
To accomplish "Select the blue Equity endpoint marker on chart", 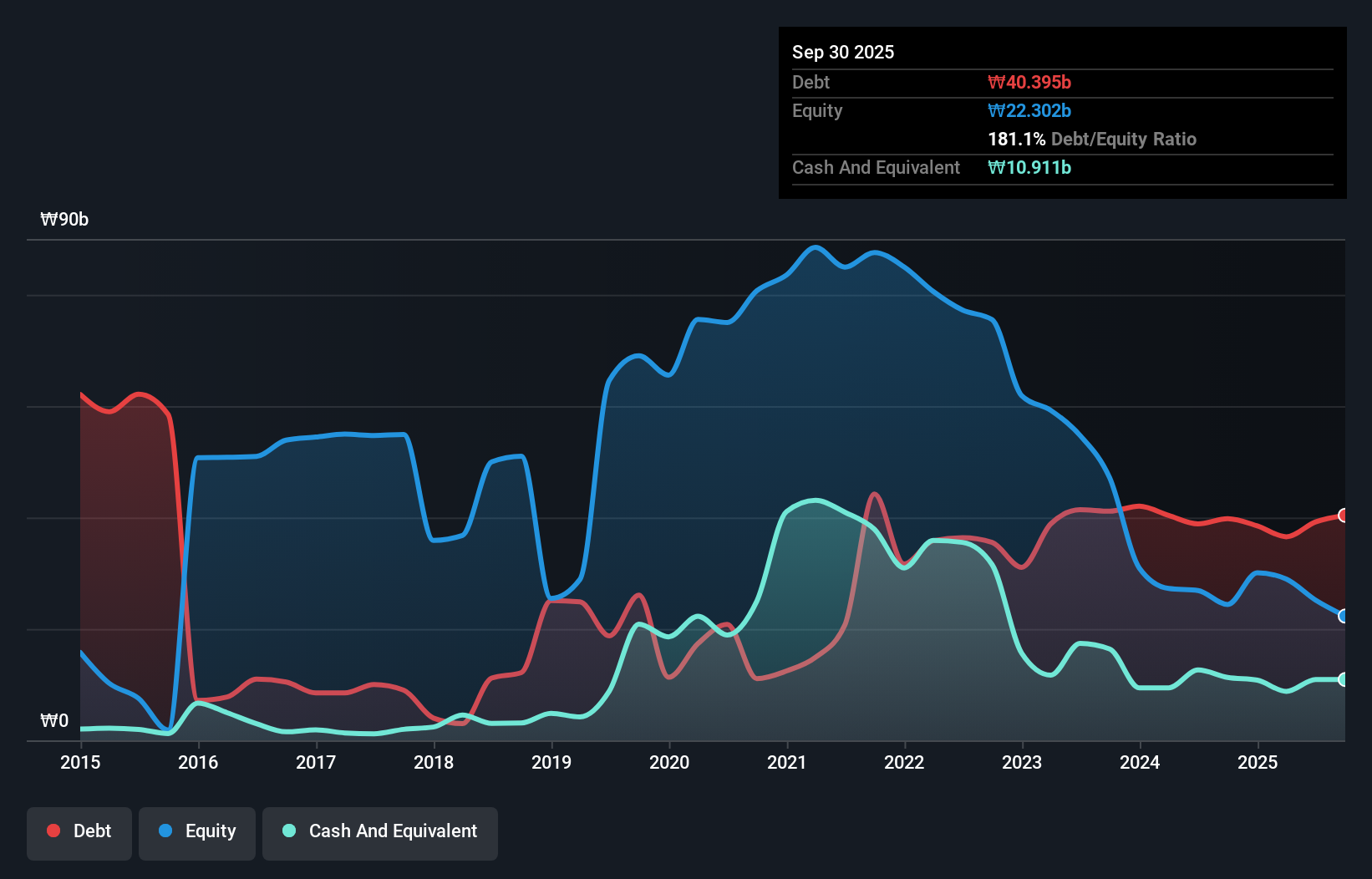I will [1342, 616].
